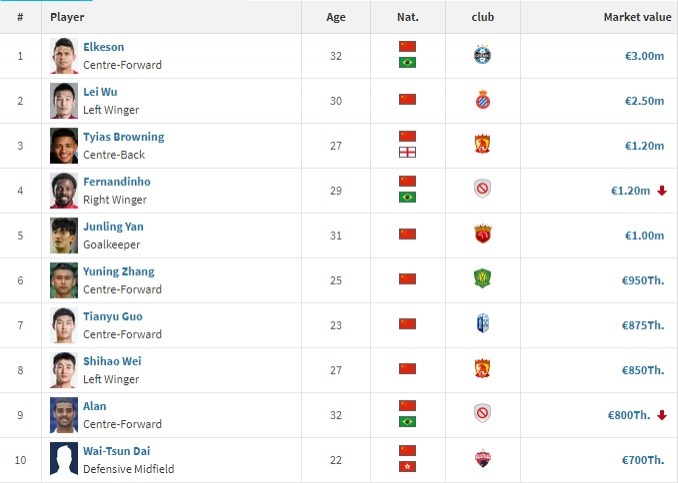The height and width of the screenshot is (483, 678).
Task: Click Tianyu Guo's blue club crest
Action: [x=482, y=324]
